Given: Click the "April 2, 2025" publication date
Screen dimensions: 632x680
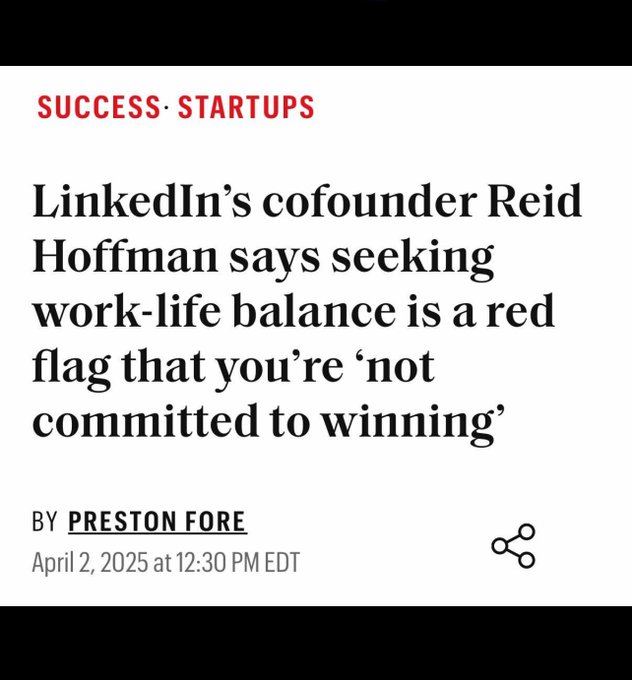Looking at the screenshot, I should [x=88, y=562].
